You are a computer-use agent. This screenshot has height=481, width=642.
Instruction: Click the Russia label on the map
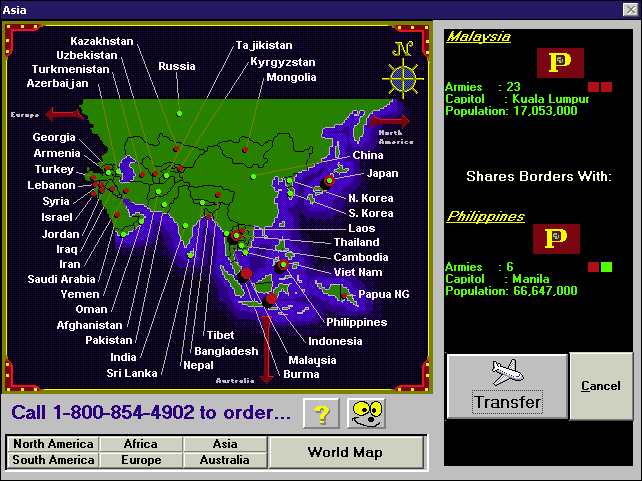tap(177, 66)
